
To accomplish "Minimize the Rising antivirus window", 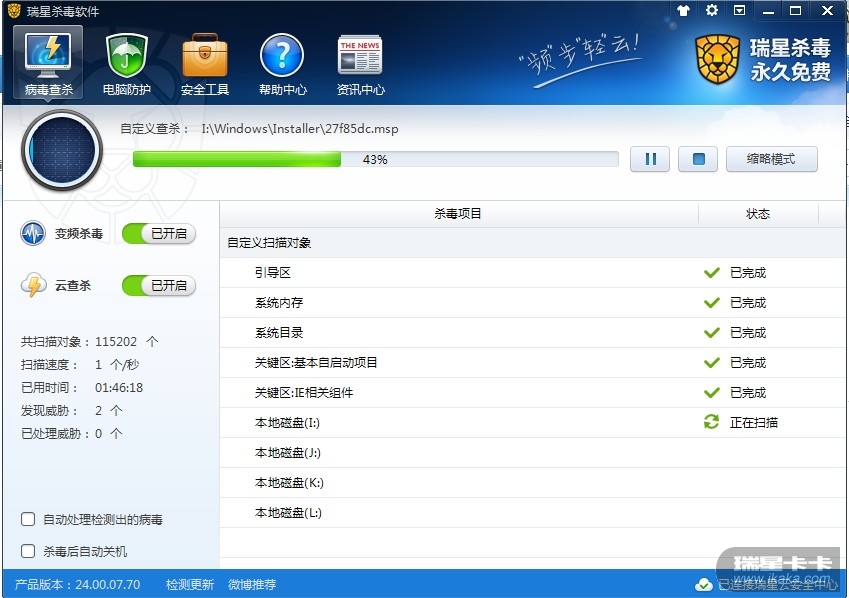I will tap(768, 11).
